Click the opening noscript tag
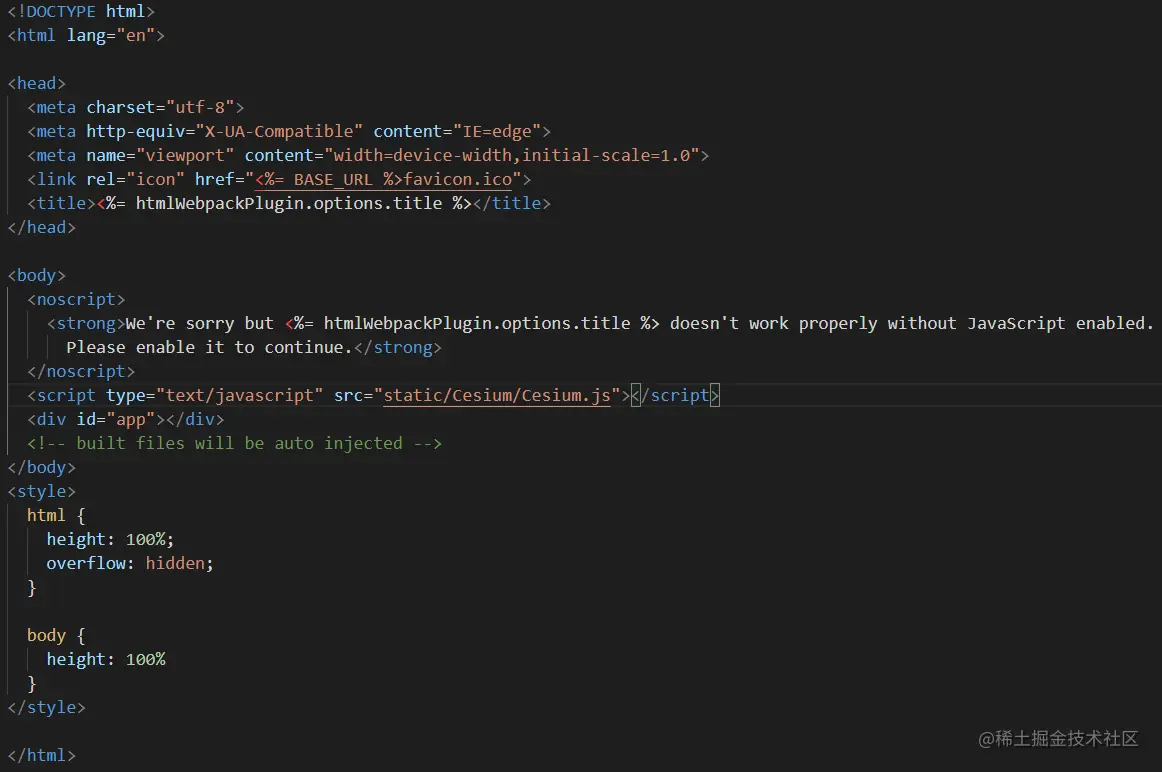Image resolution: width=1162 pixels, height=772 pixels. 76,299
